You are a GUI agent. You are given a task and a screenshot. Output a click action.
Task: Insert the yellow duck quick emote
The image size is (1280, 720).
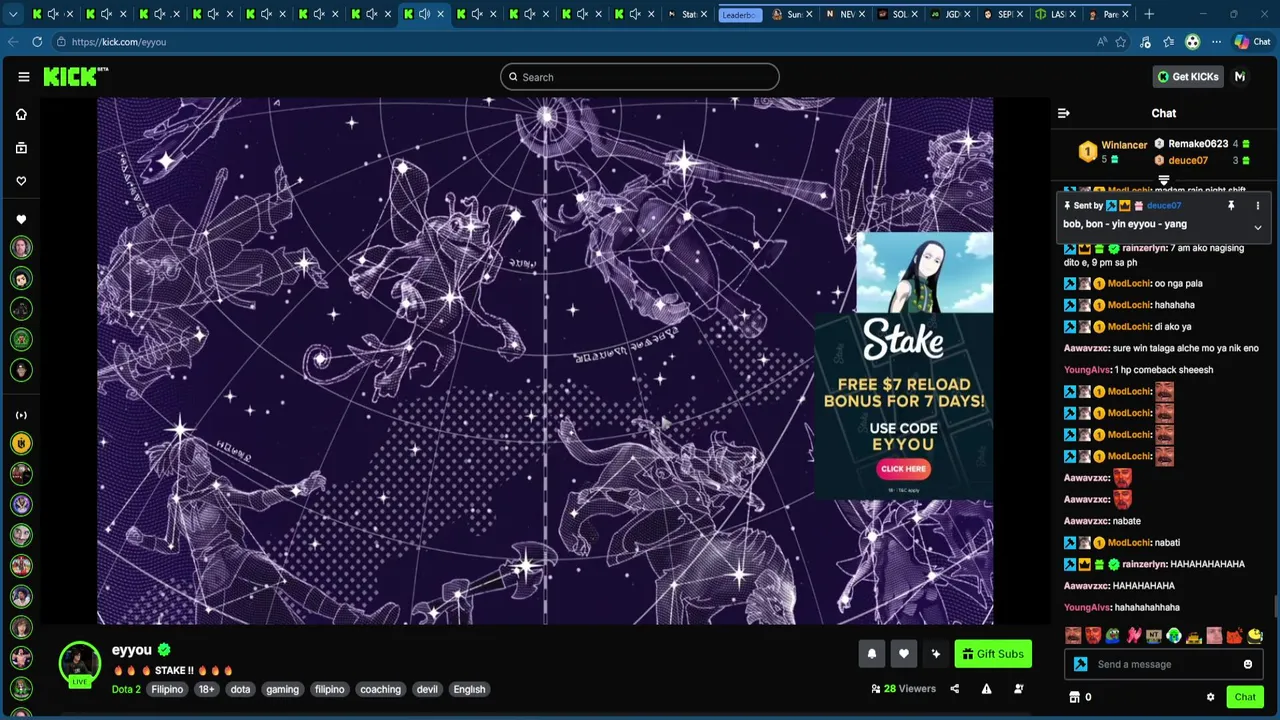click(1256, 636)
